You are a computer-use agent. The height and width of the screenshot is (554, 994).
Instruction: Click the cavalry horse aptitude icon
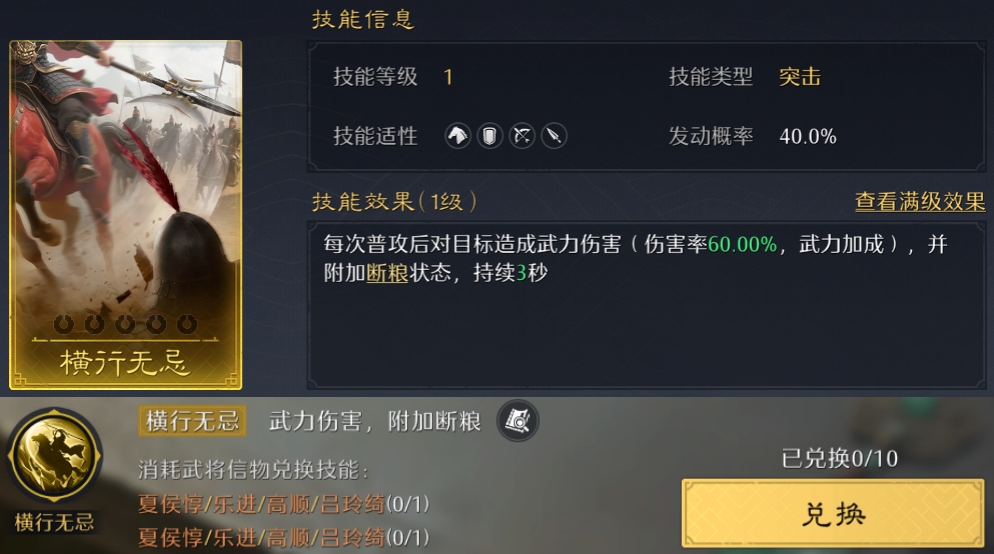458,136
